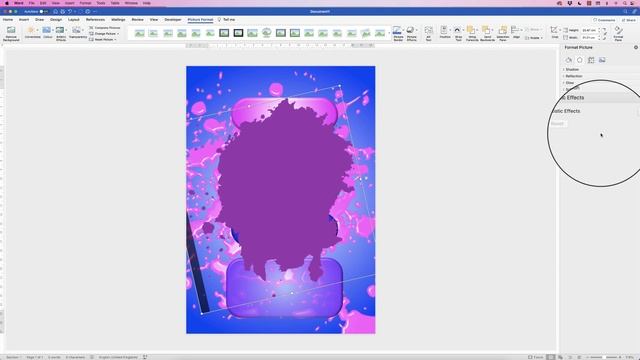Click the Alt Text button

tap(428, 33)
